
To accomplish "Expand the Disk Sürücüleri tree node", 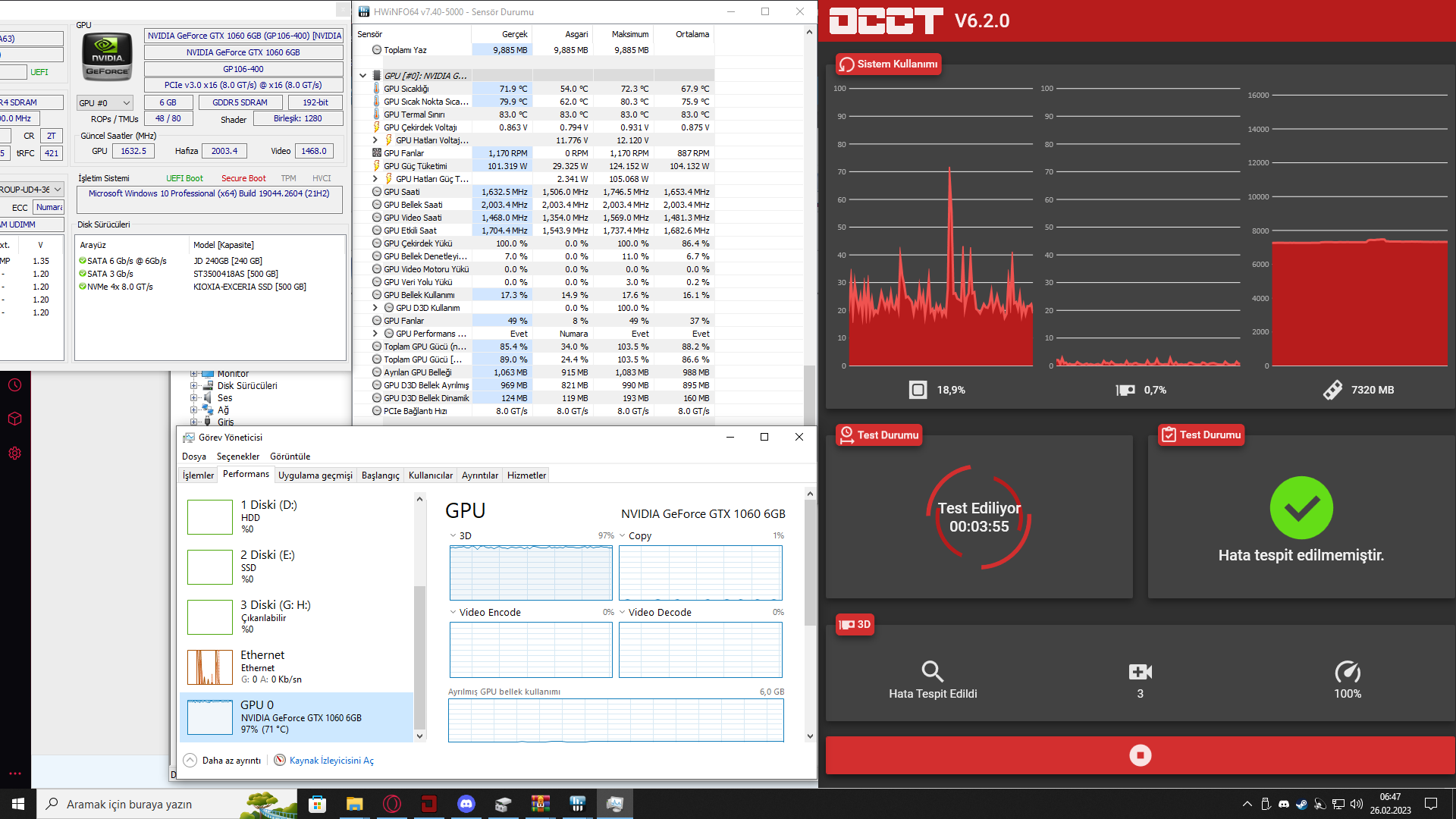I will (x=194, y=386).
